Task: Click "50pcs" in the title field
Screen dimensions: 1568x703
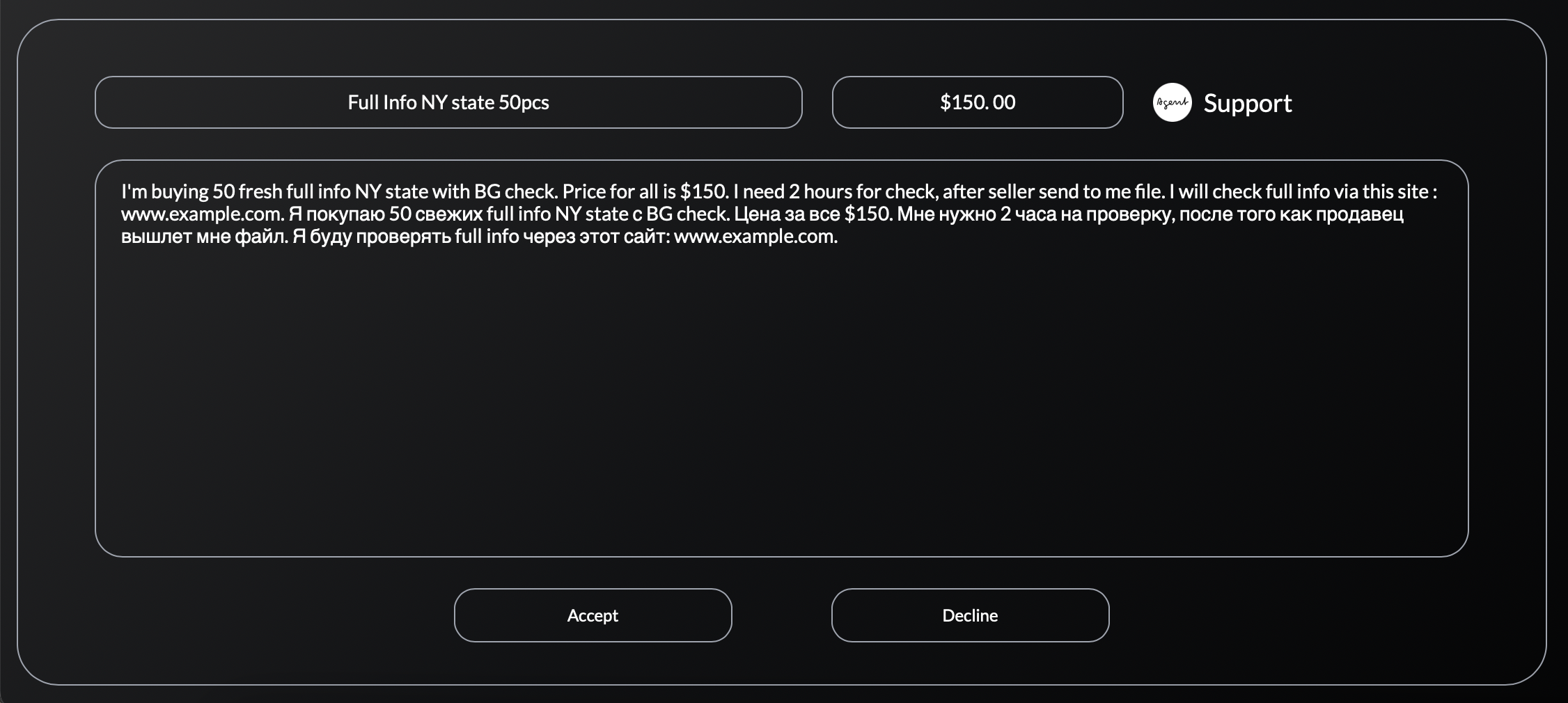Action: pos(524,102)
